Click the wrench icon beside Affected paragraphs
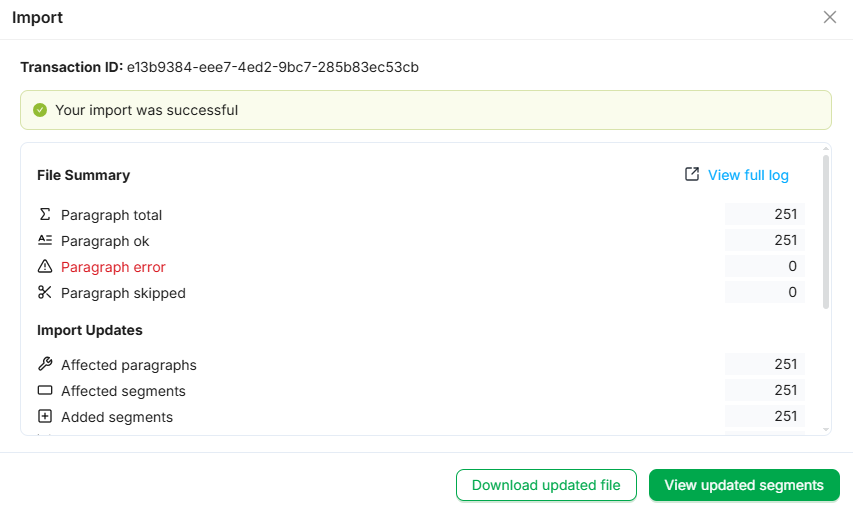Image resolution: width=853 pixels, height=515 pixels. [x=44, y=364]
